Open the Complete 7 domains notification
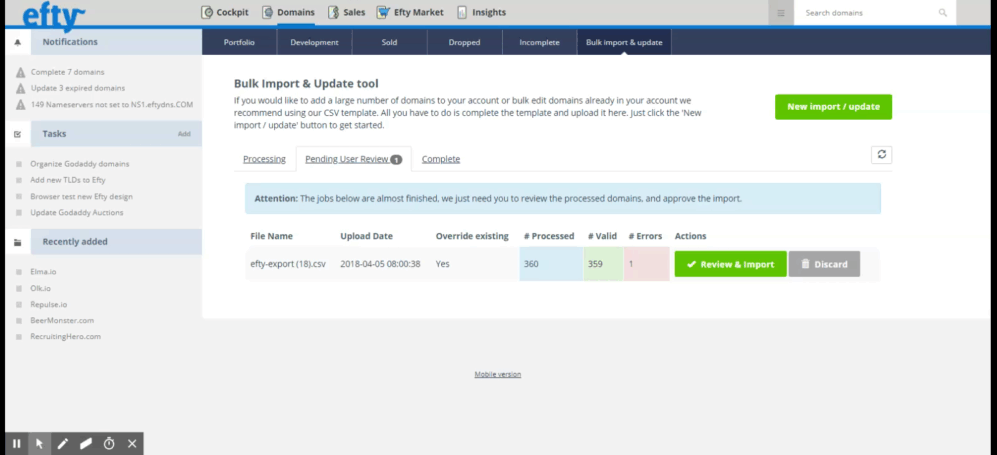The width and height of the screenshot is (997, 455). tap(67, 72)
